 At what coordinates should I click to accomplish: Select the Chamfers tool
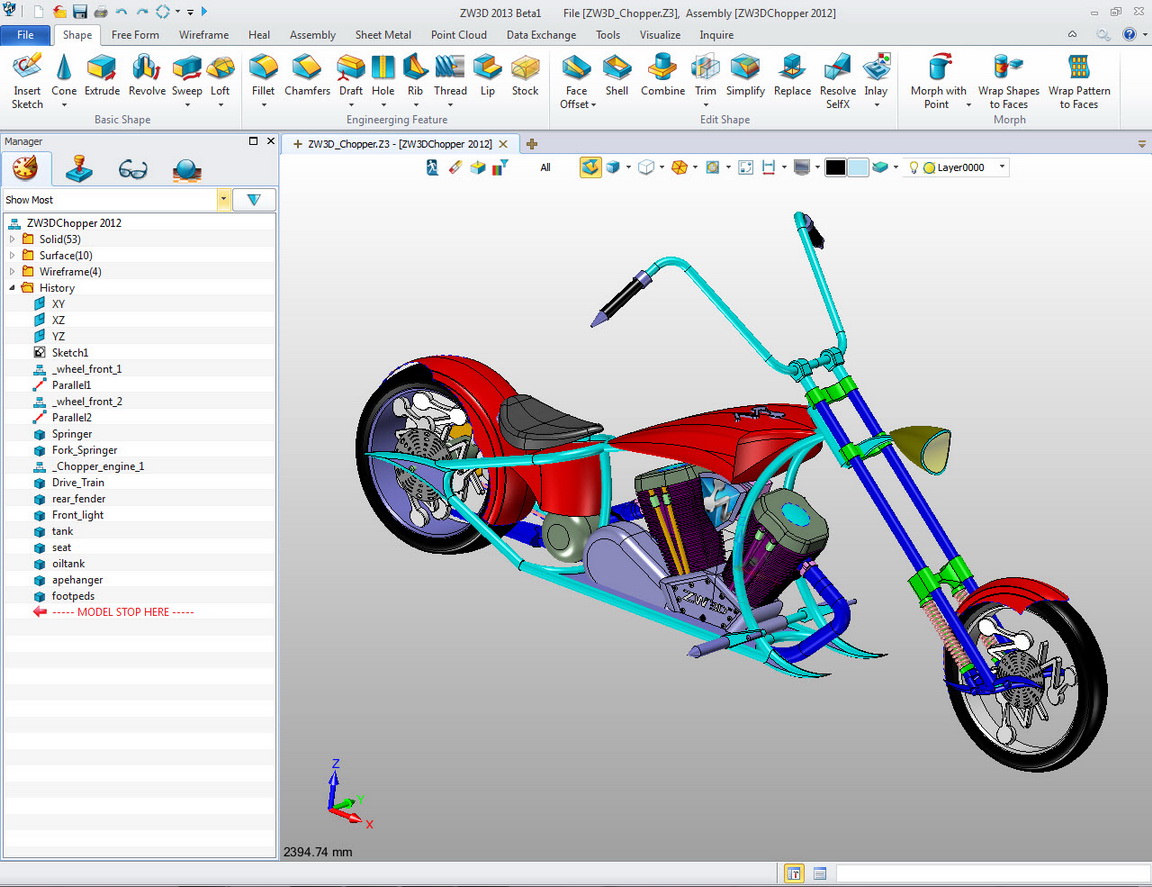pos(307,75)
